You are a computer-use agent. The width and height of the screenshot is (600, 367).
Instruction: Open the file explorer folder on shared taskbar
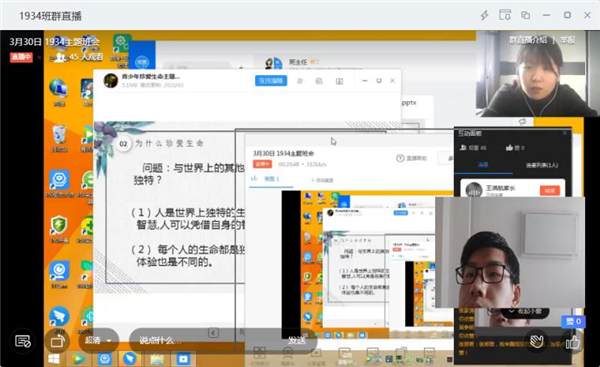click(x=157, y=359)
